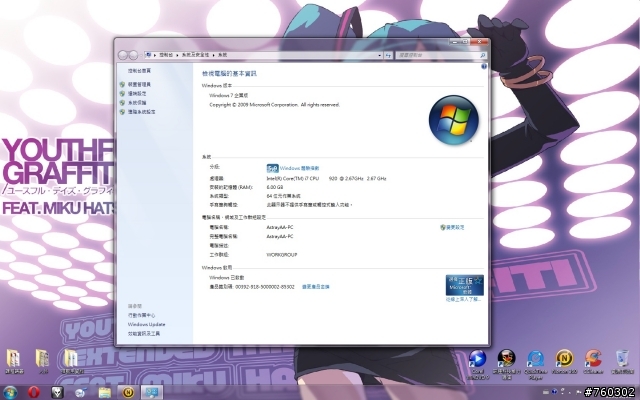640x400 pixels.
Task: Open the Recycle Bin desktop icon
Action: coord(622,362)
